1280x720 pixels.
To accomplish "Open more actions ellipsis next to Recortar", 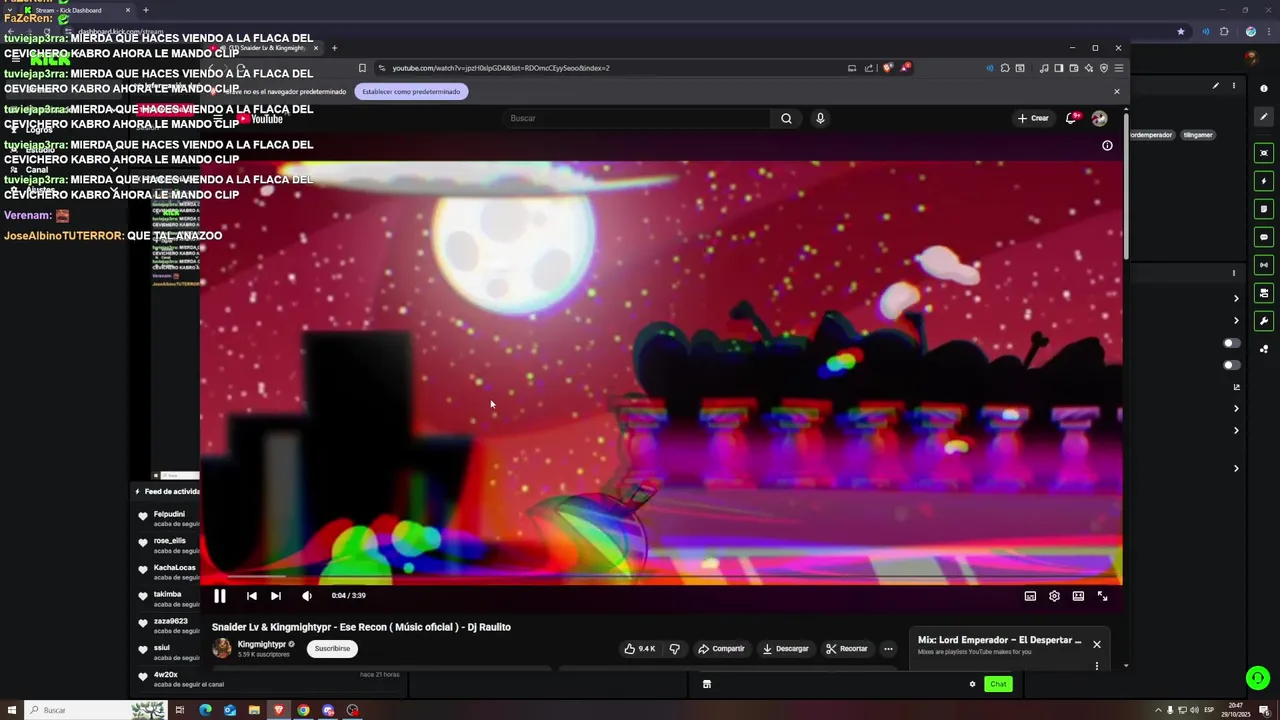I will (888, 648).
